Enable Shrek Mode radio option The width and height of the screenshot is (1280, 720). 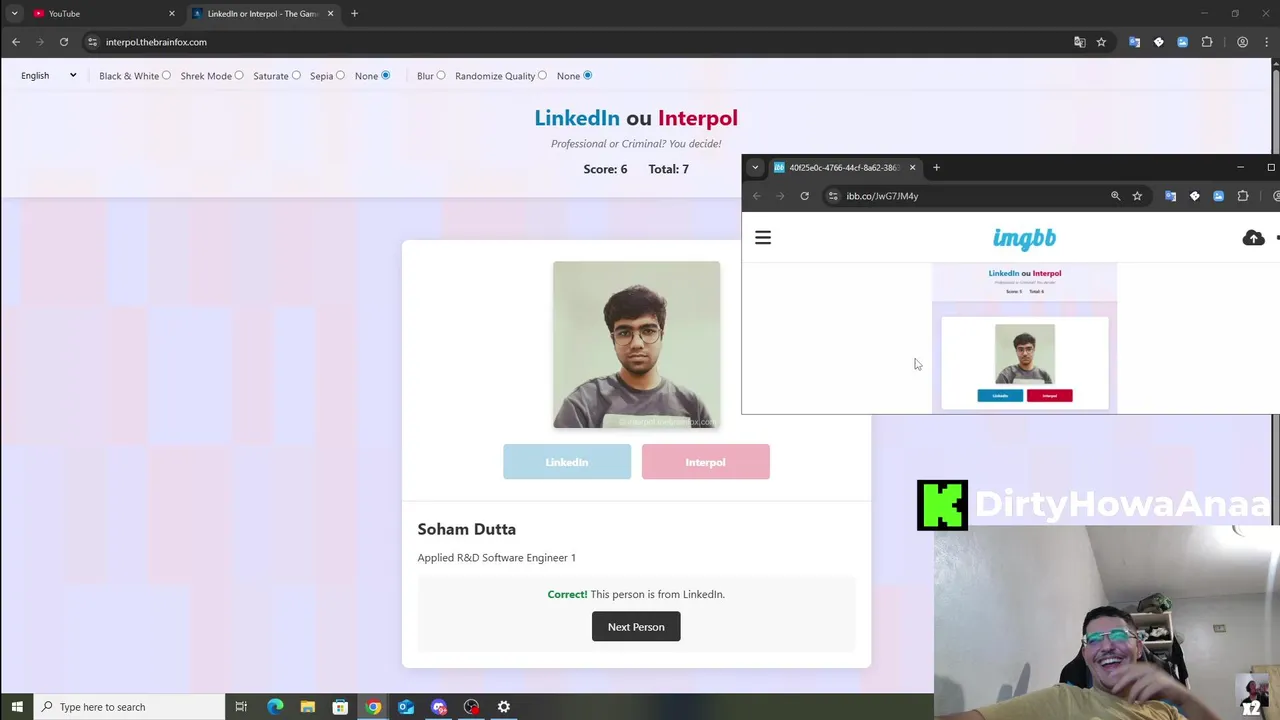pyautogui.click(x=238, y=75)
